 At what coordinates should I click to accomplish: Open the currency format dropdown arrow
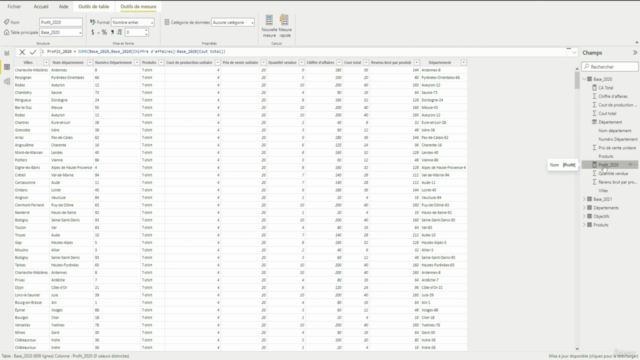click(98, 33)
